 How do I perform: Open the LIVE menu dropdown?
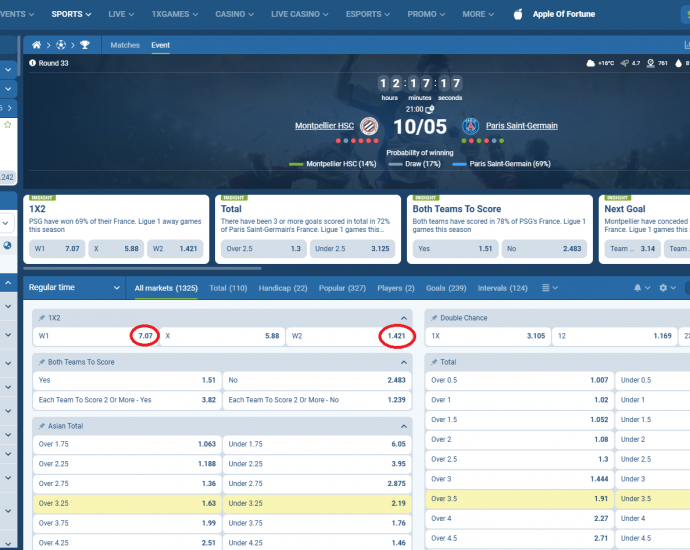[x=121, y=14]
